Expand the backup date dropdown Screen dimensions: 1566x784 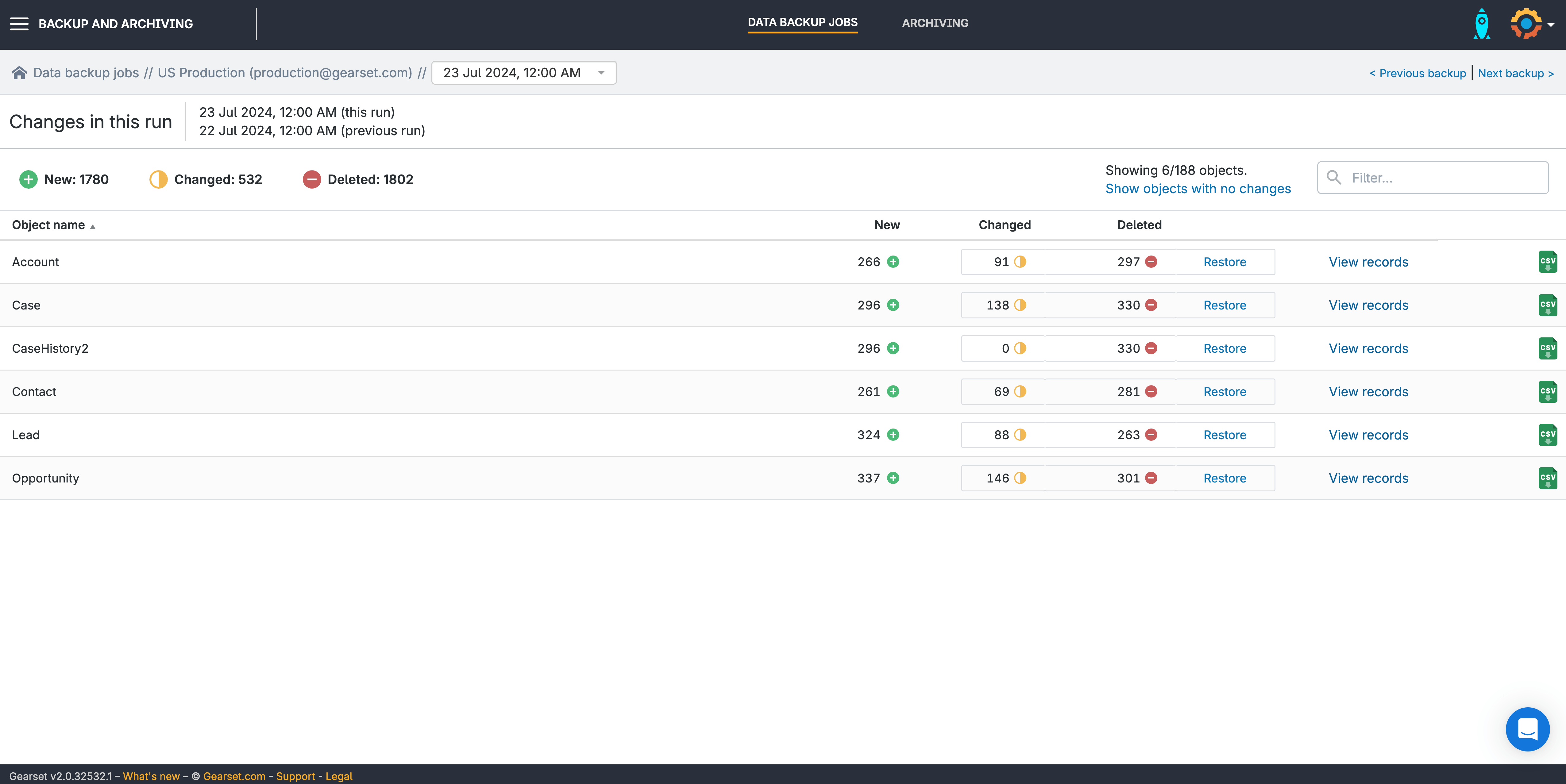[x=523, y=73]
